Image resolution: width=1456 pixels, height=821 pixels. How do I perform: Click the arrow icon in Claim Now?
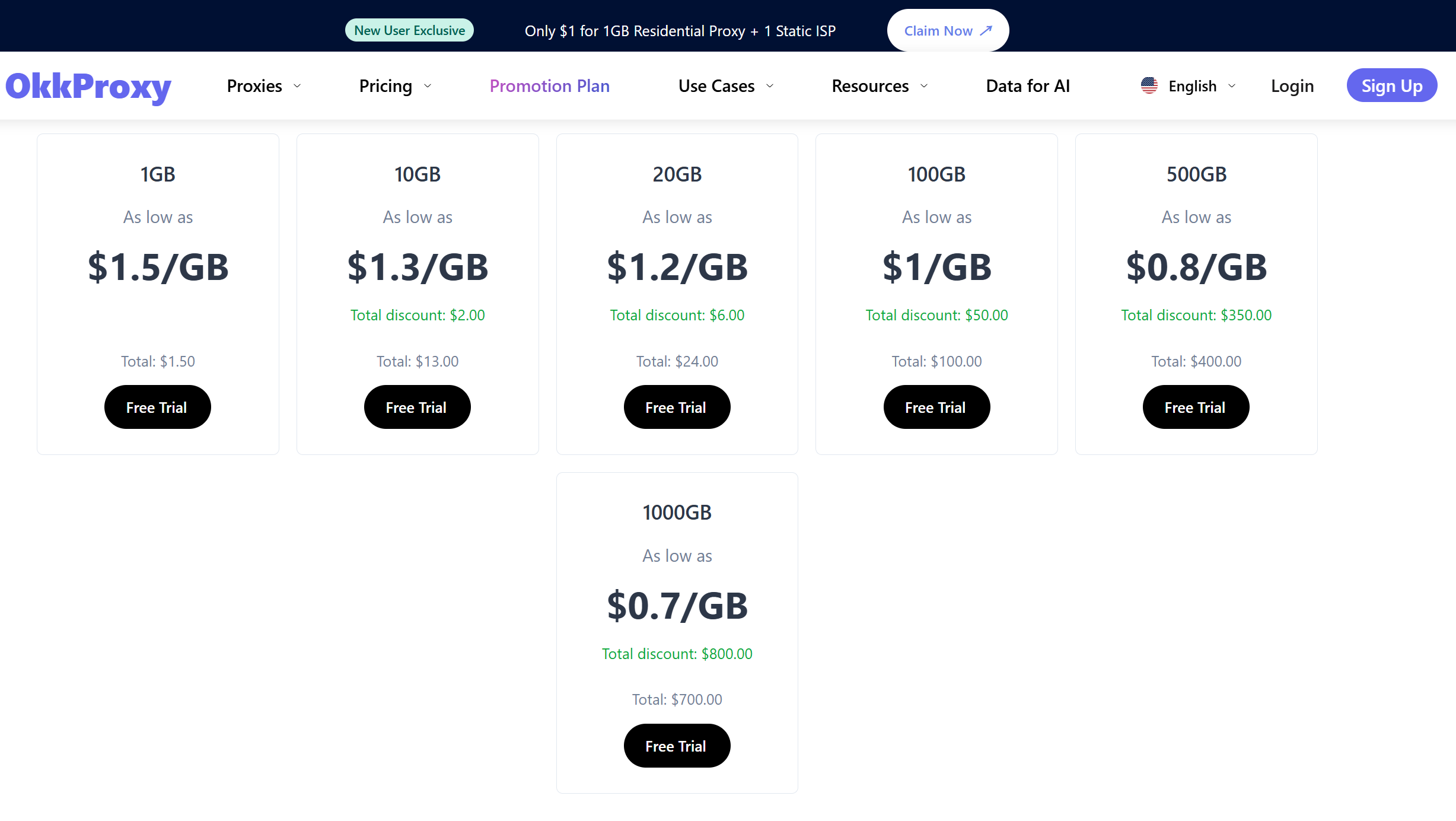[x=986, y=31]
